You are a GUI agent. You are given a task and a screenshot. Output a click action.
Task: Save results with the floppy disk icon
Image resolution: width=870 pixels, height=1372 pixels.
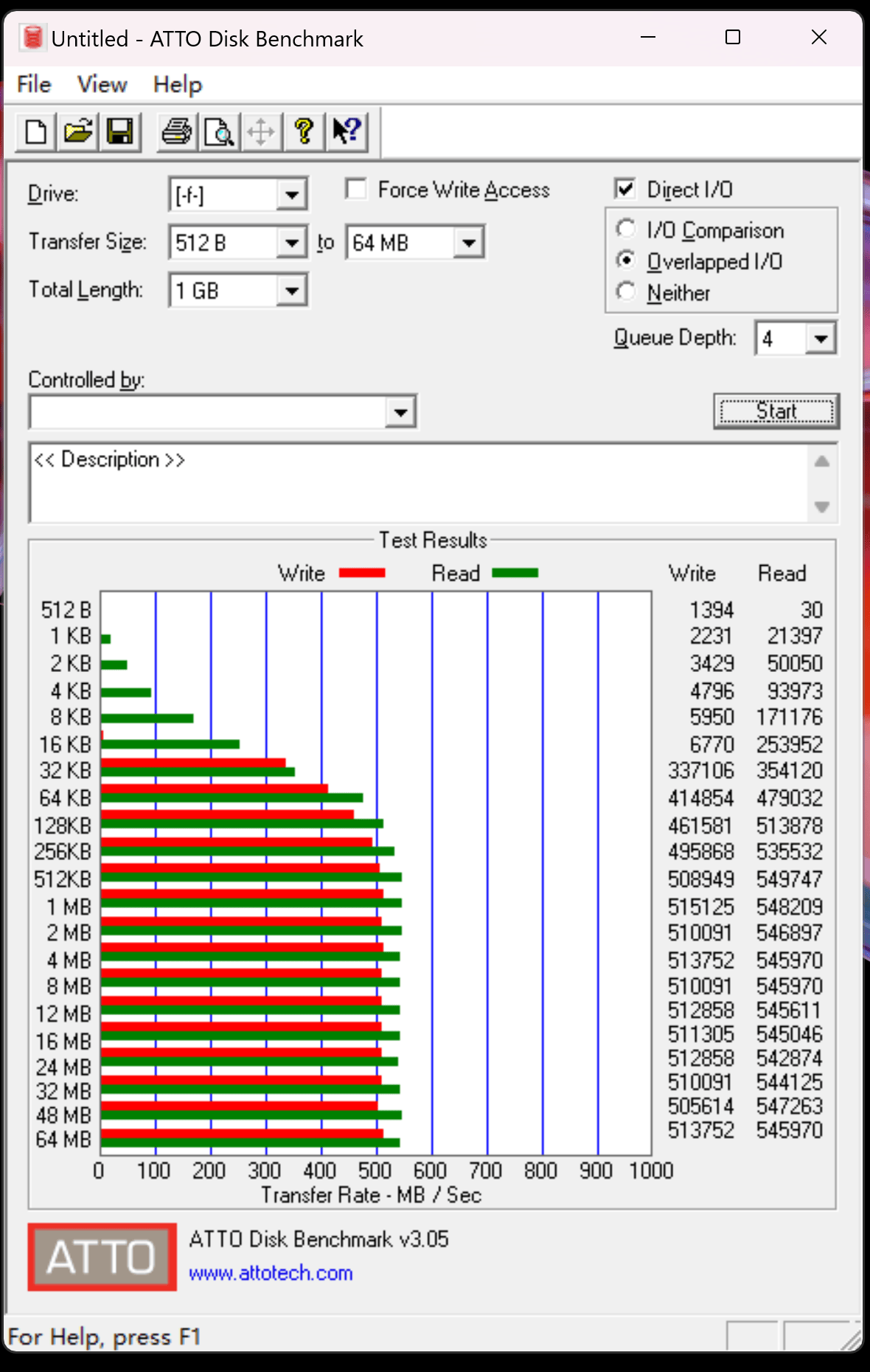(x=120, y=132)
